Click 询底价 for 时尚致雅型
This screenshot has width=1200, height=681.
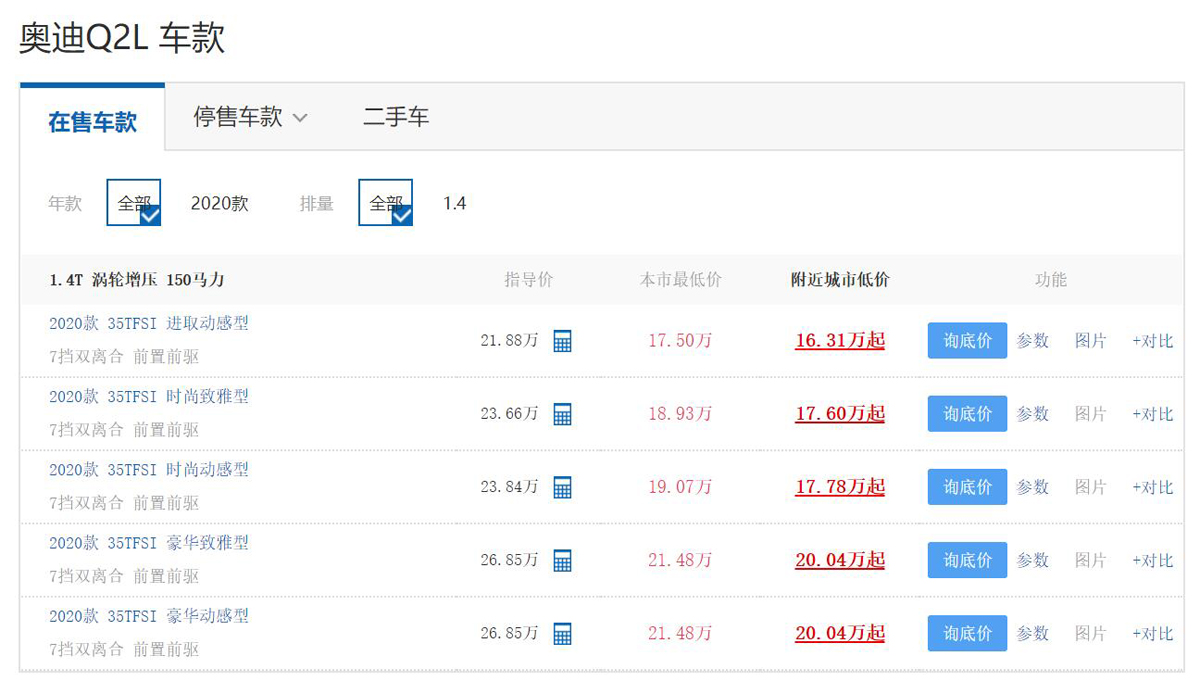tap(967, 414)
